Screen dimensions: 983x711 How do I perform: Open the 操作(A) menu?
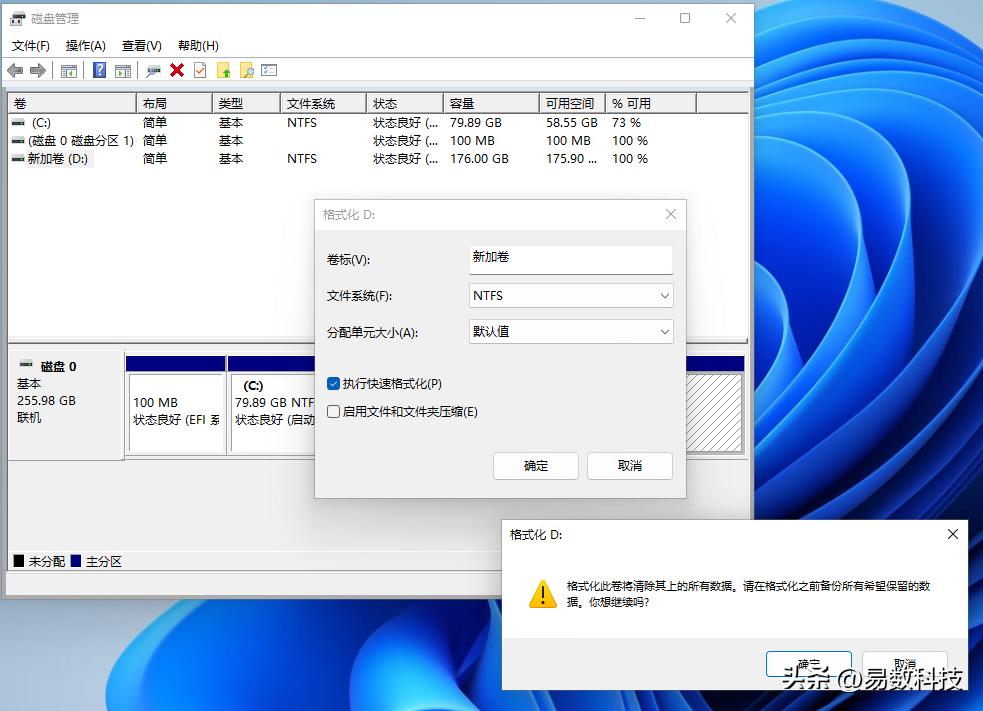(86, 45)
